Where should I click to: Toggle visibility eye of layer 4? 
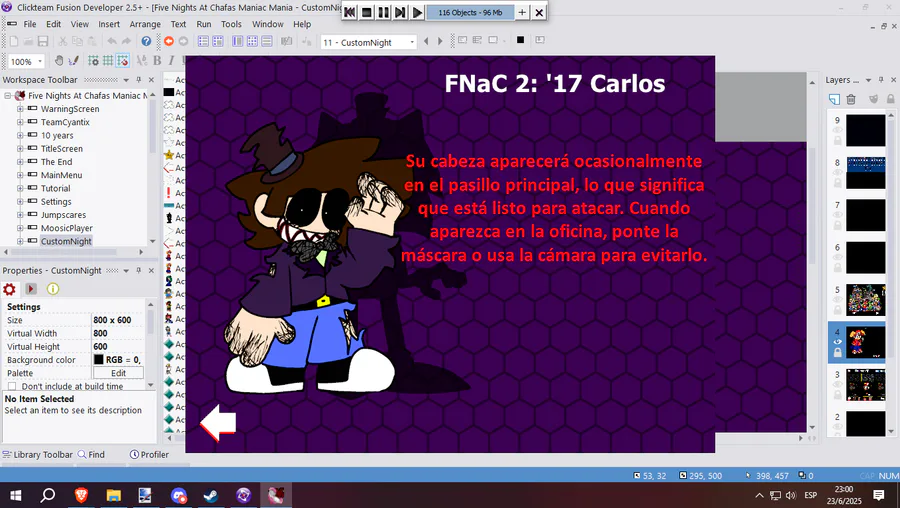click(x=837, y=342)
